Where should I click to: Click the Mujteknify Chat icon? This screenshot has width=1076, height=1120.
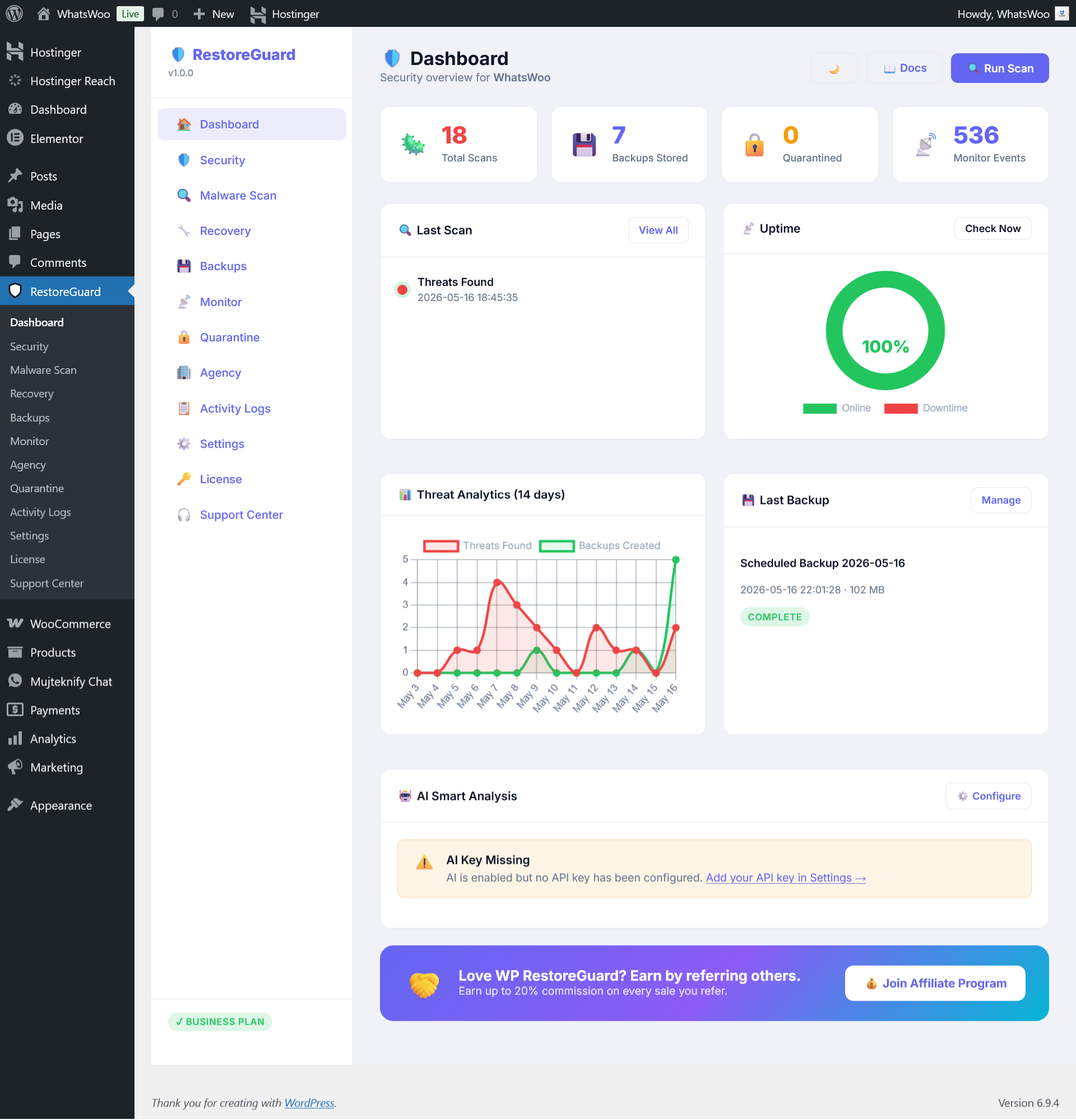tap(16, 681)
